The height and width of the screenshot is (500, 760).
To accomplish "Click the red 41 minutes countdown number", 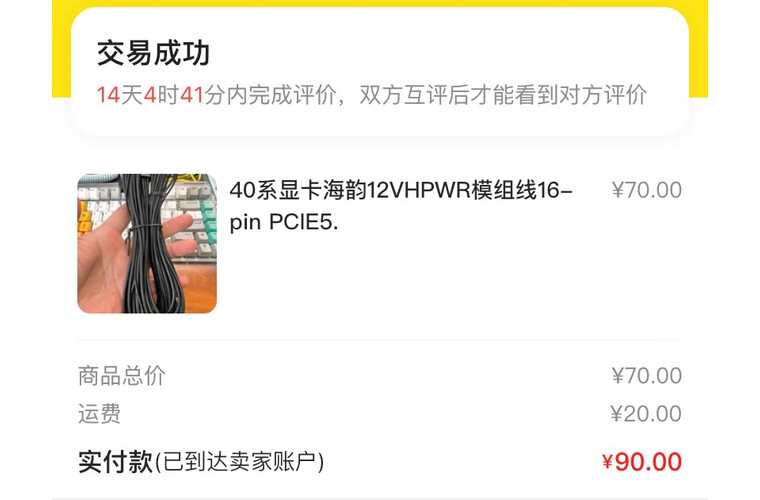I will [x=192, y=95].
